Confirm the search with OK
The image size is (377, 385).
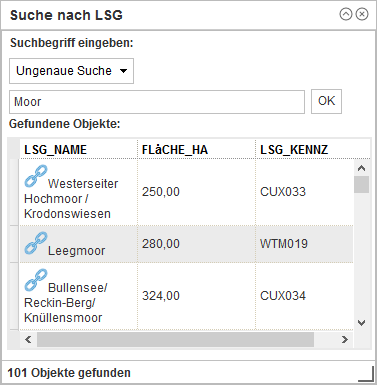326,101
